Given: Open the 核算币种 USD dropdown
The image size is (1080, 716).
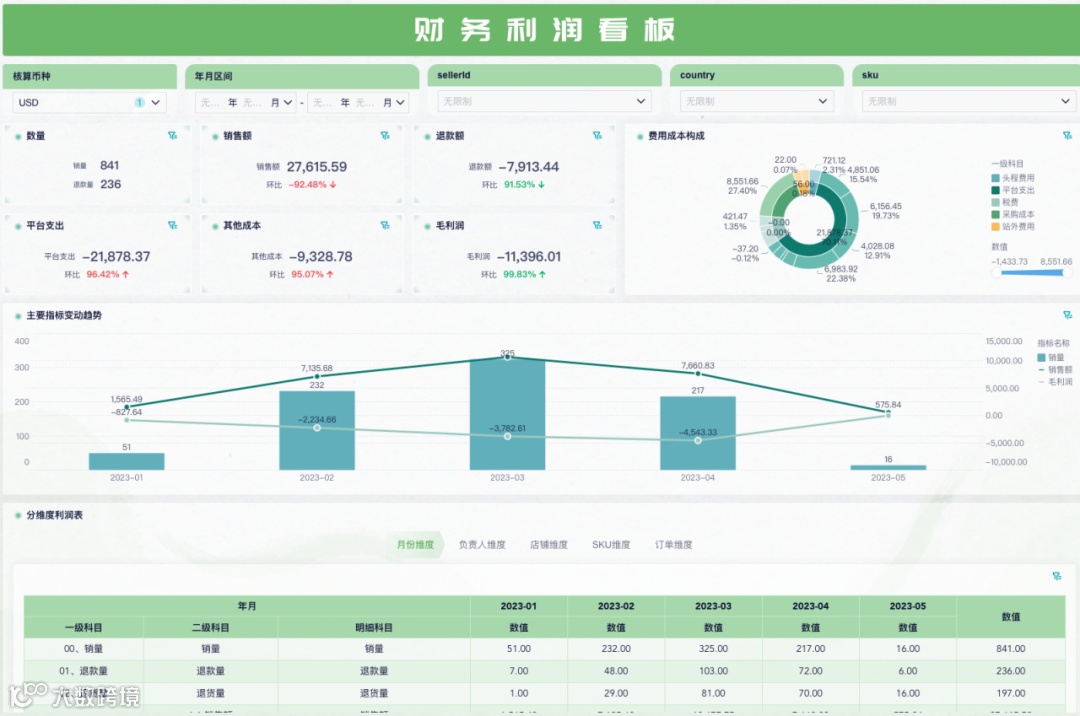Looking at the screenshot, I should tap(90, 102).
